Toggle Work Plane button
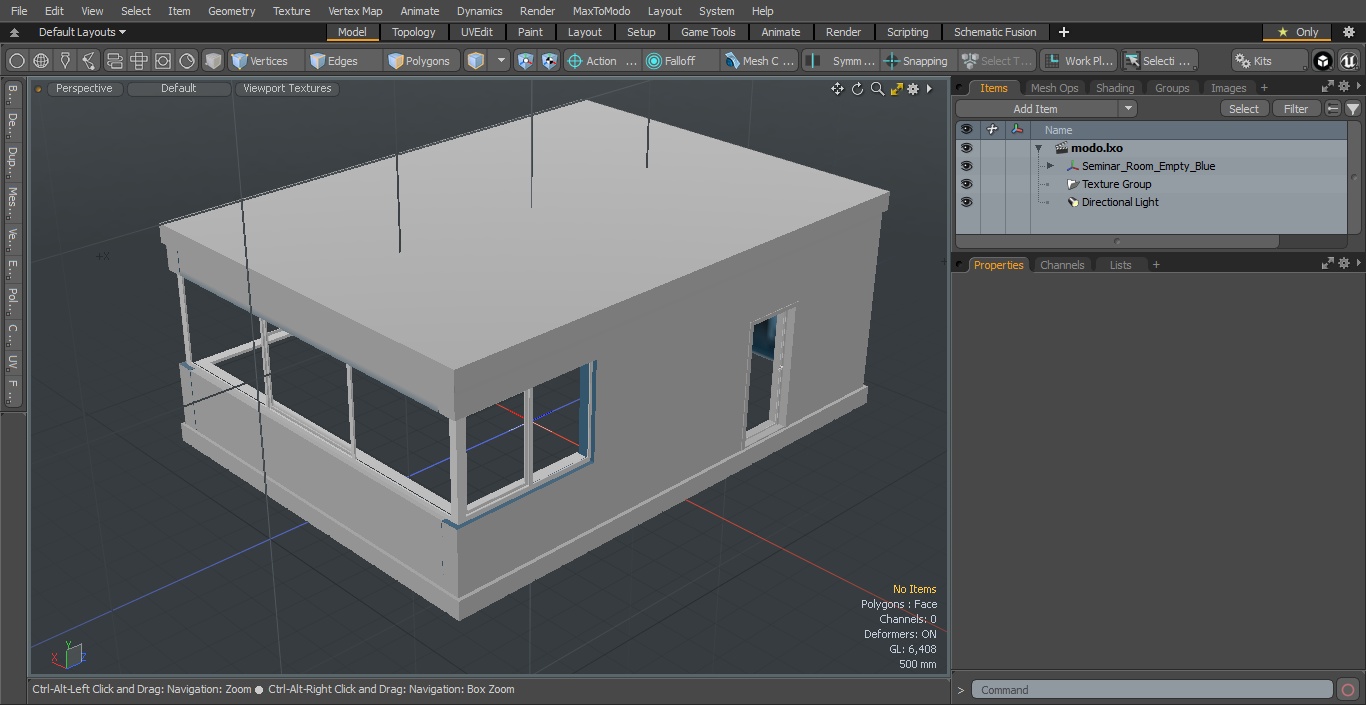The image size is (1366, 705). pyautogui.click(x=1078, y=61)
